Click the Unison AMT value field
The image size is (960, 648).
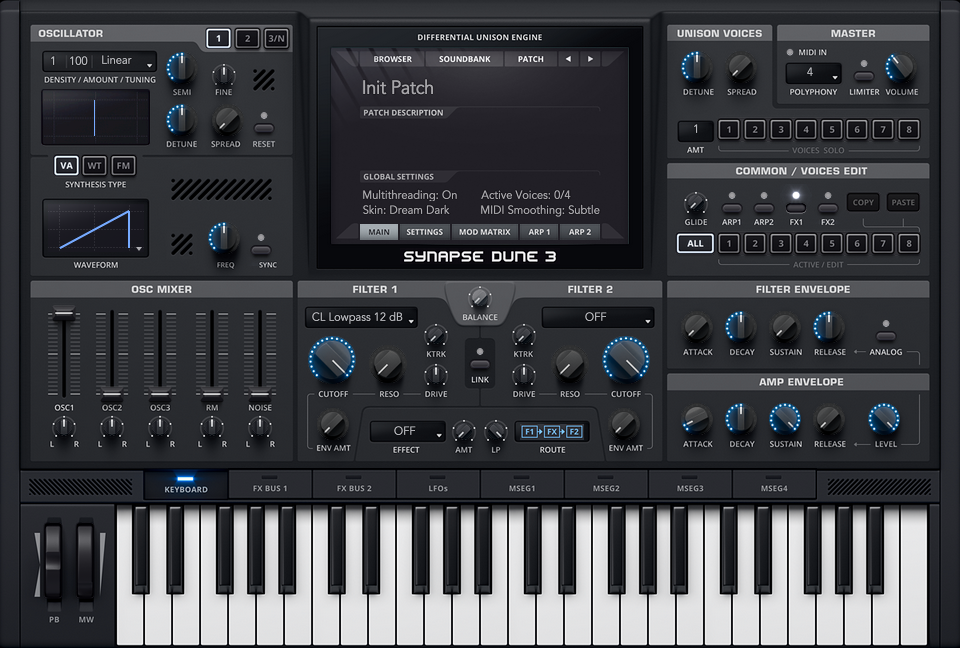tap(695, 130)
